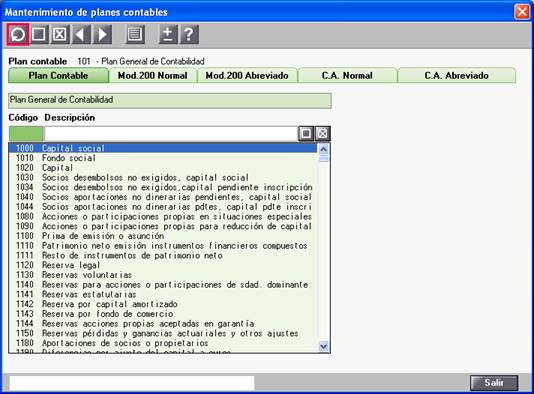Select row 1030 Socios desembolsos no exigidos

163,177
